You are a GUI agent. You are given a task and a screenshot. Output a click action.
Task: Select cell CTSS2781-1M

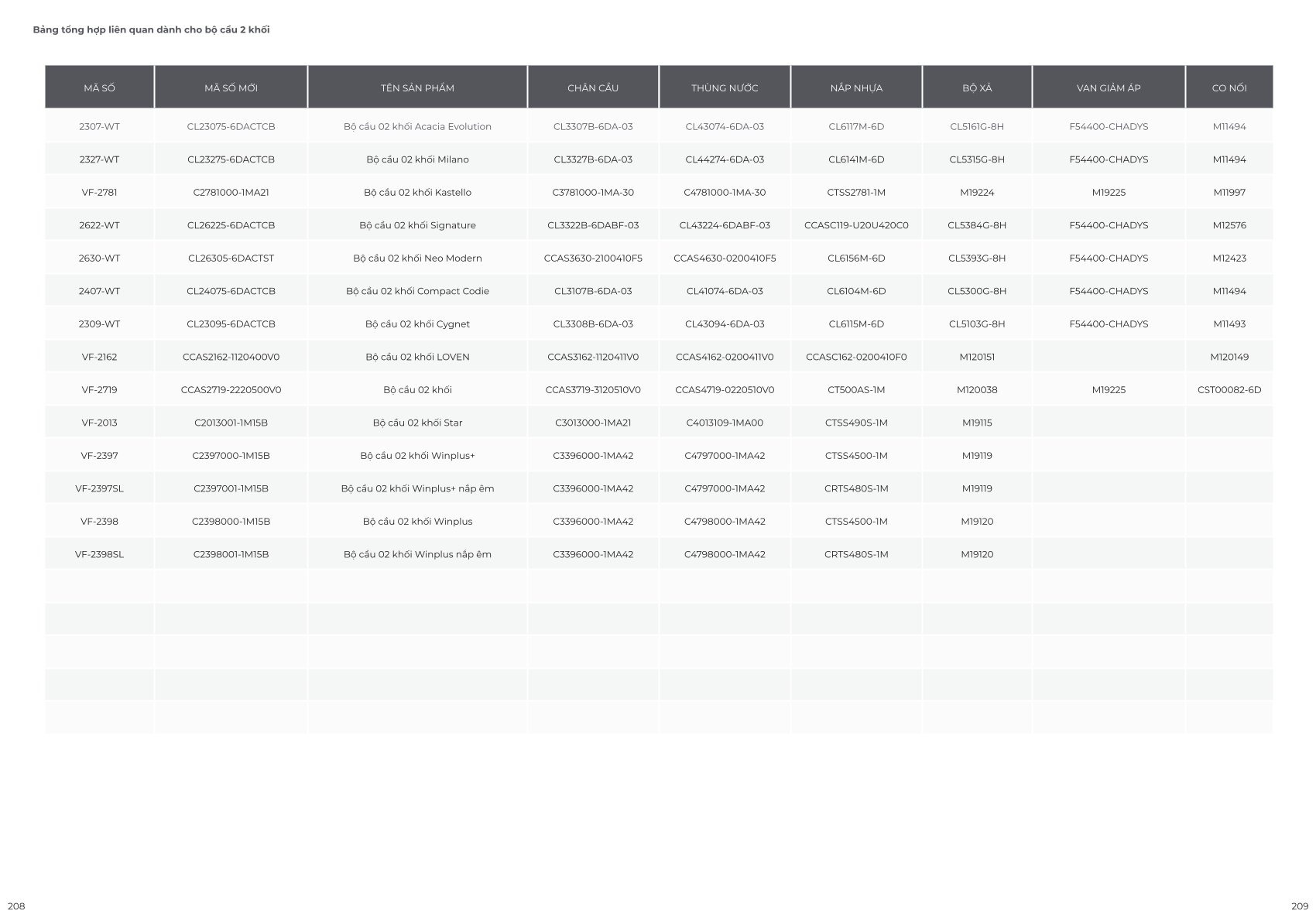point(856,192)
